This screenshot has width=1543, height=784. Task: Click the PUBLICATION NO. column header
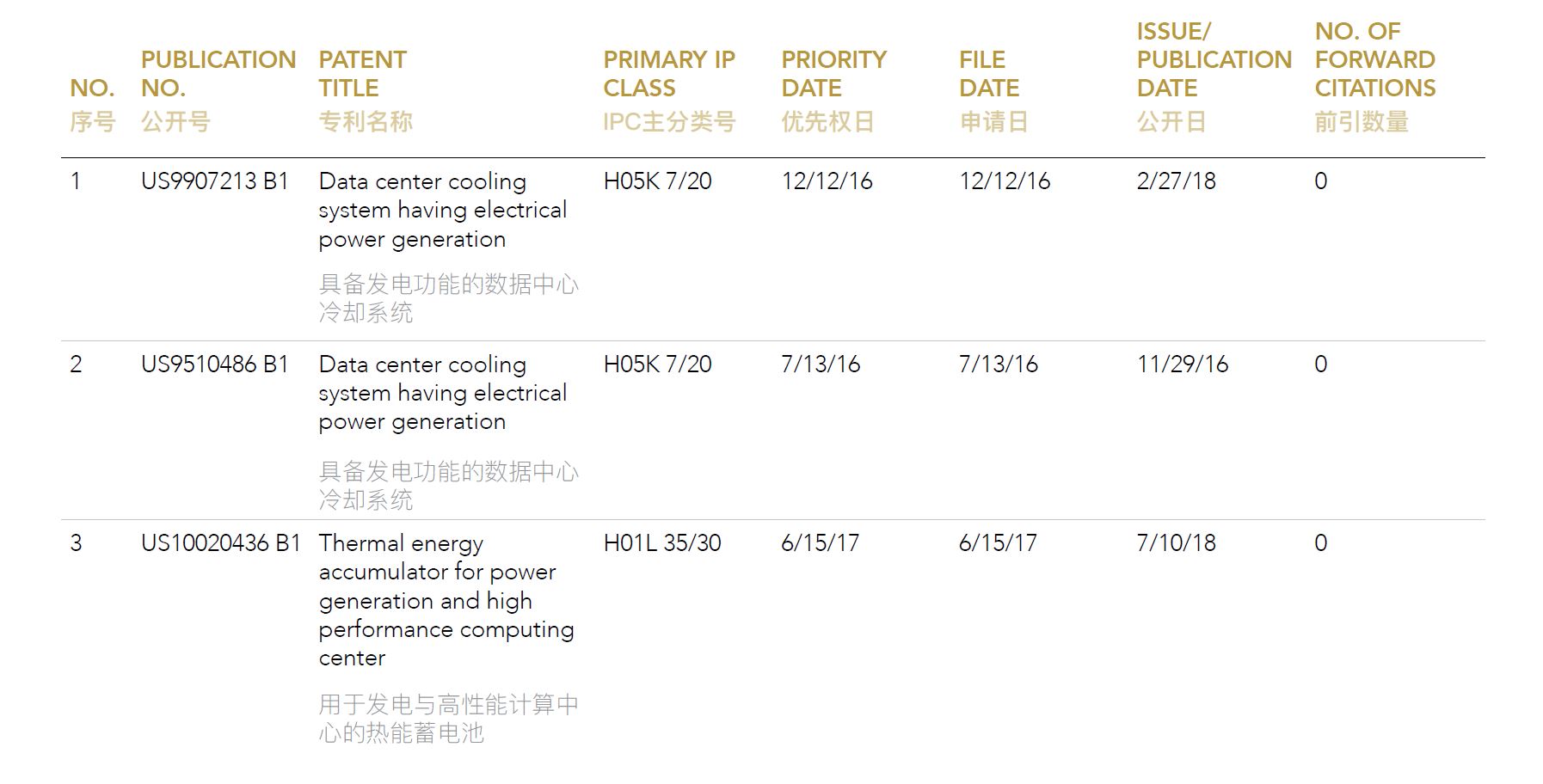point(218,90)
